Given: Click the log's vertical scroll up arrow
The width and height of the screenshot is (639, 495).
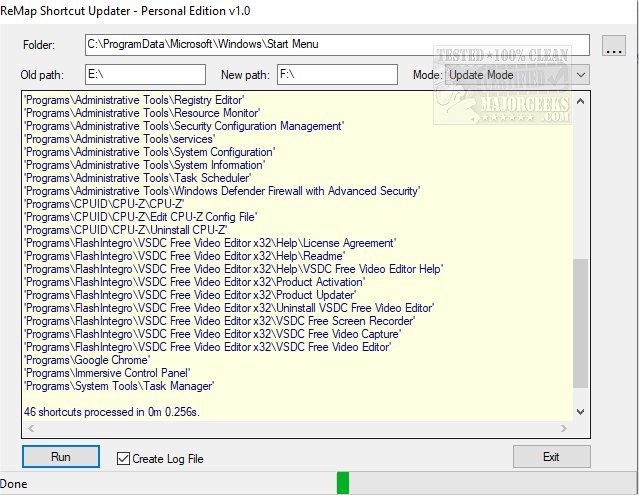Looking at the screenshot, I should coord(581,101).
